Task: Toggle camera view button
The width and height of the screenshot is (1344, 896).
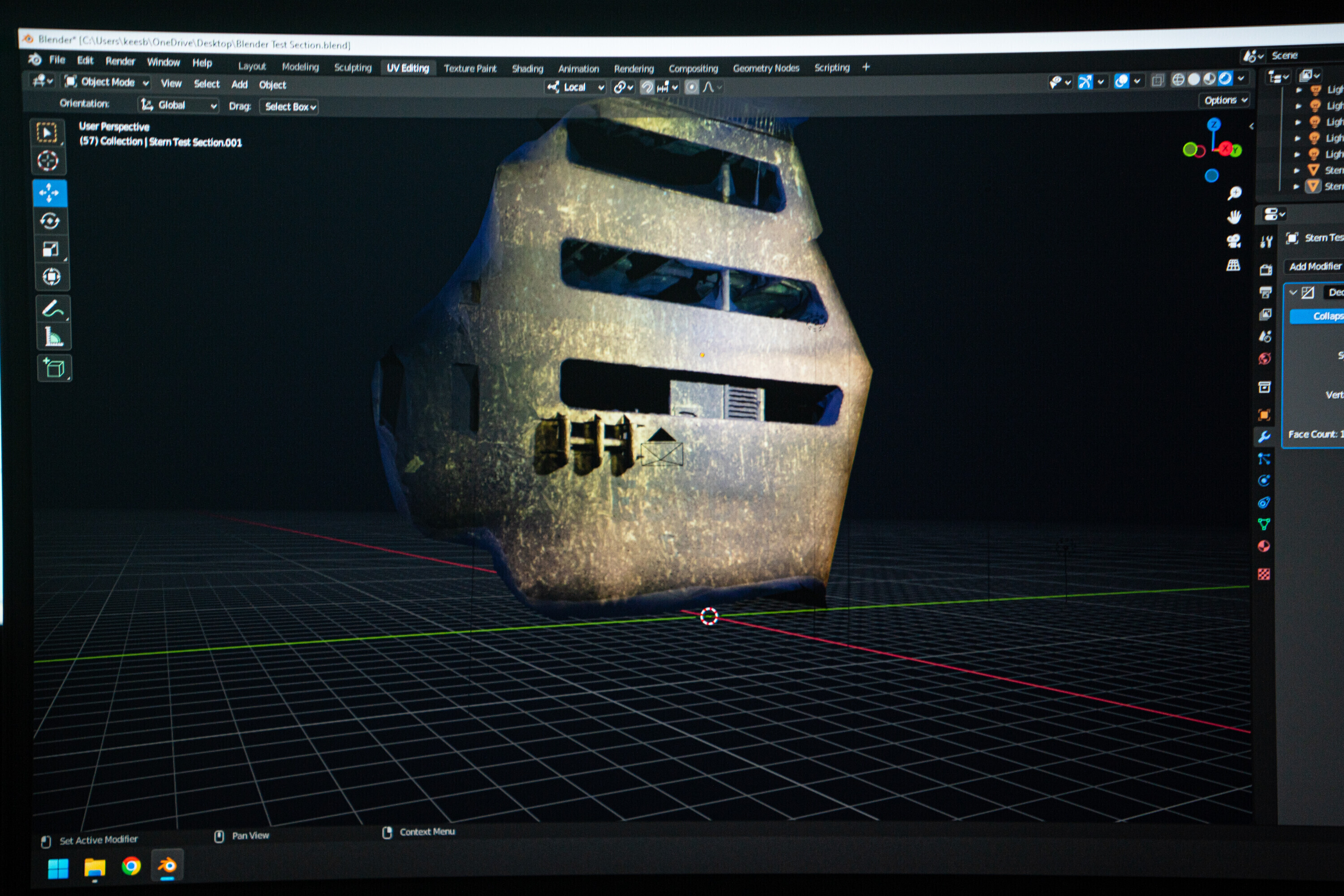Action: pyautogui.click(x=1234, y=241)
